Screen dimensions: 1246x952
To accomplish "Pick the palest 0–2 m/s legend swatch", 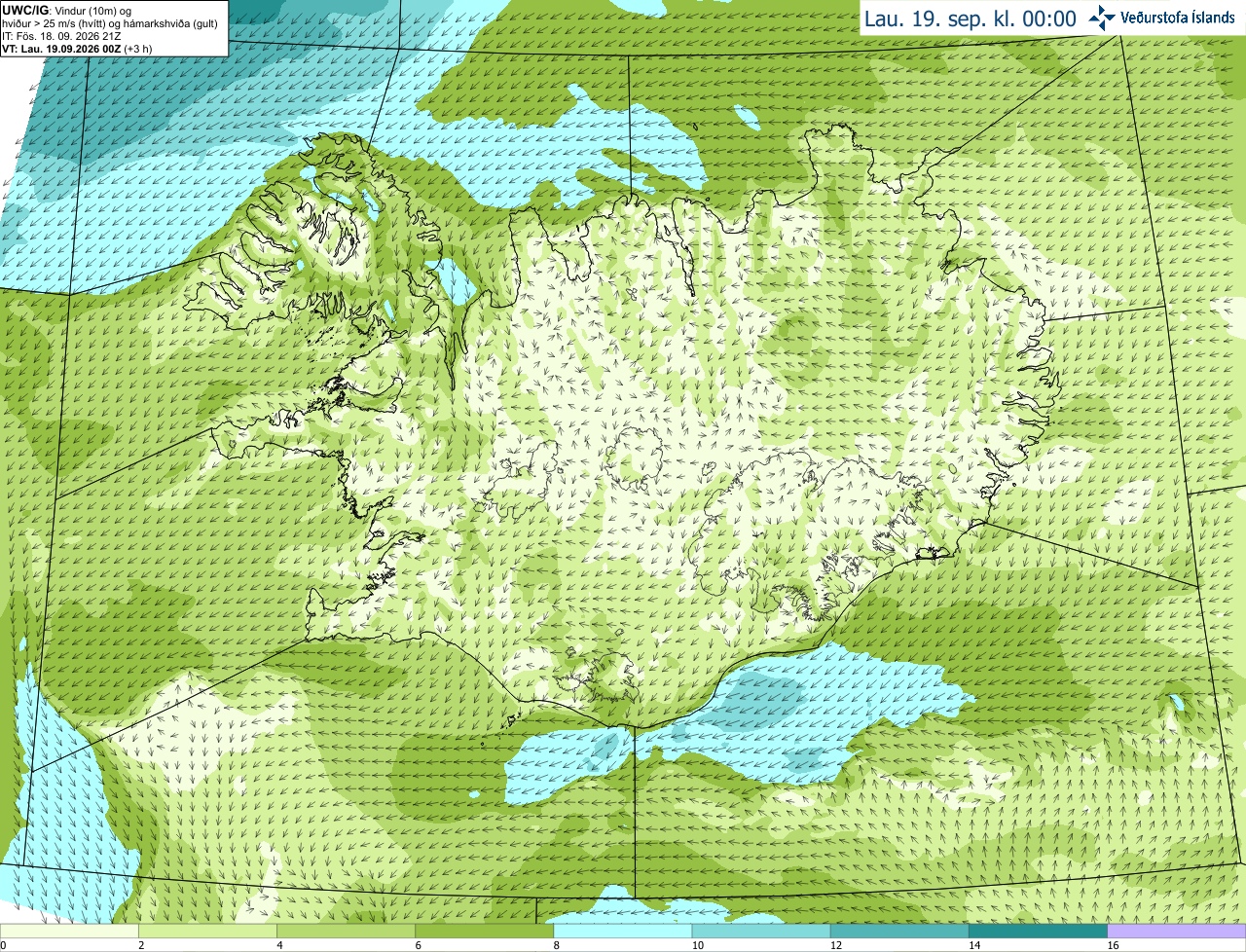I will (x=69, y=932).
